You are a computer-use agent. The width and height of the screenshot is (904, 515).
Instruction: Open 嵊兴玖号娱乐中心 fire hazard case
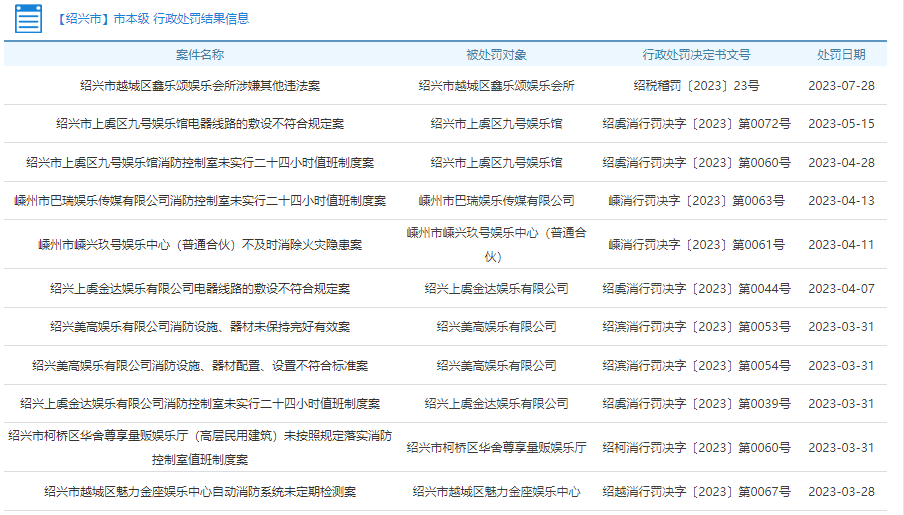(200, 245)
